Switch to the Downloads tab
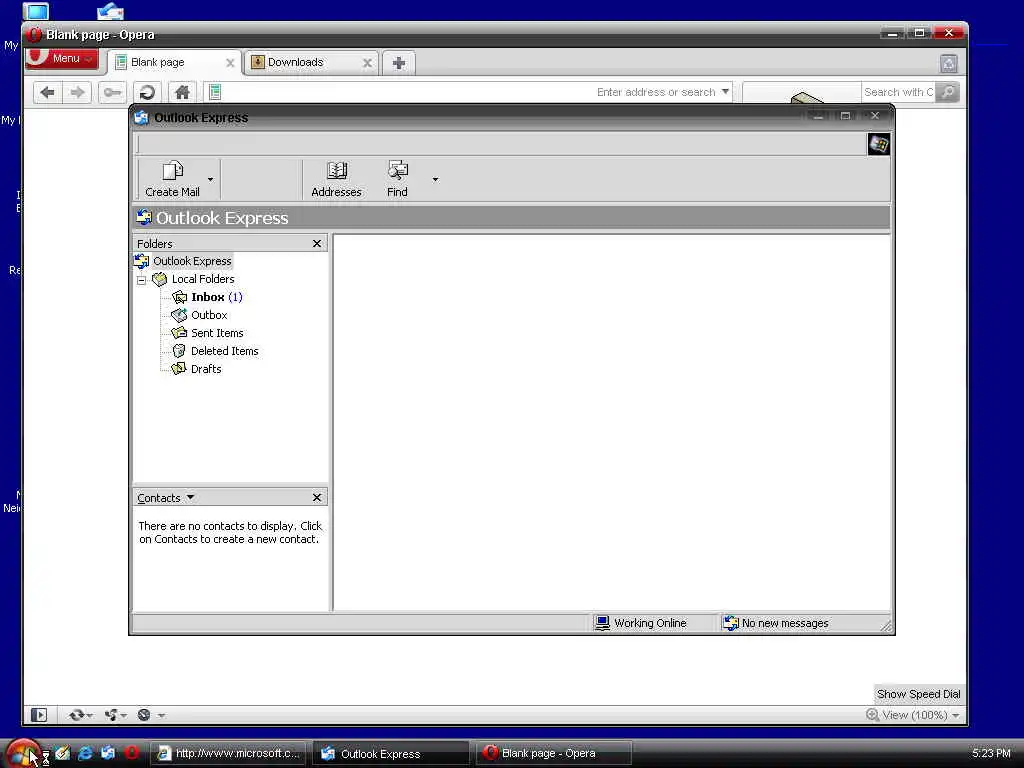This screenshot has height=768, width=1024. (x=312, y=63)
